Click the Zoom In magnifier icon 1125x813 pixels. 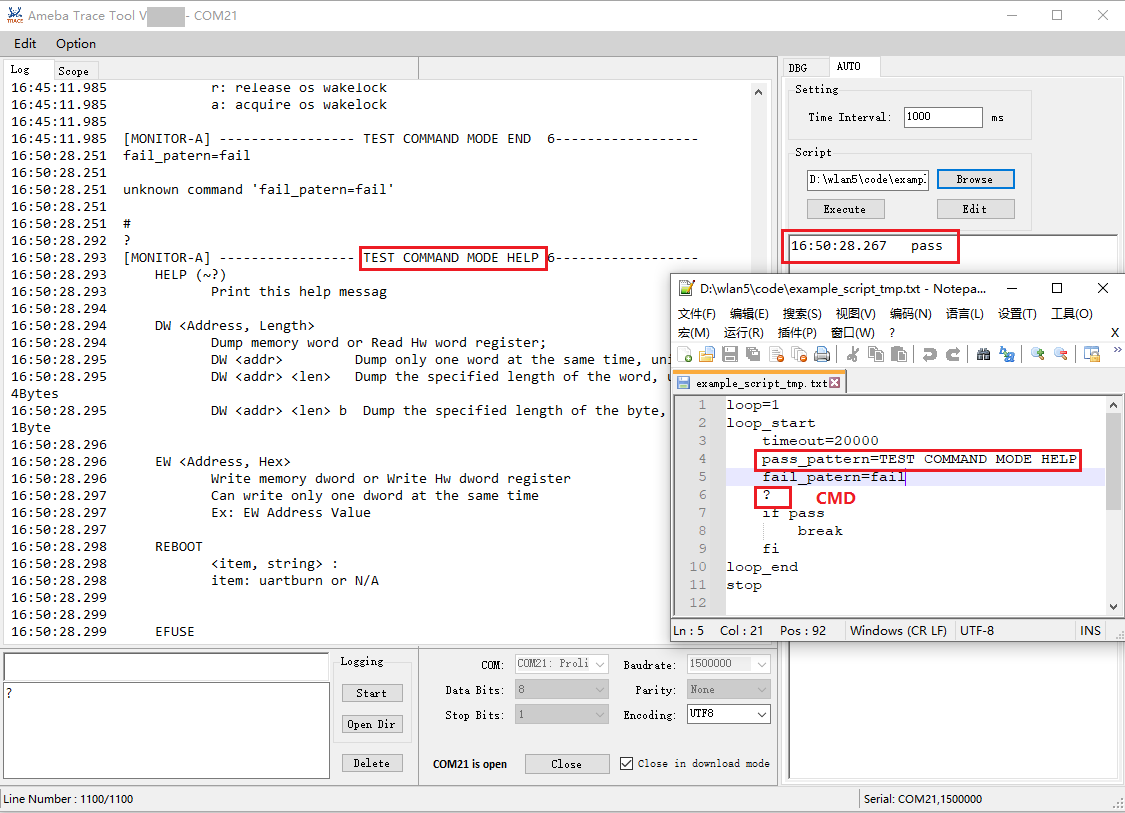[x=1038, y=354]
